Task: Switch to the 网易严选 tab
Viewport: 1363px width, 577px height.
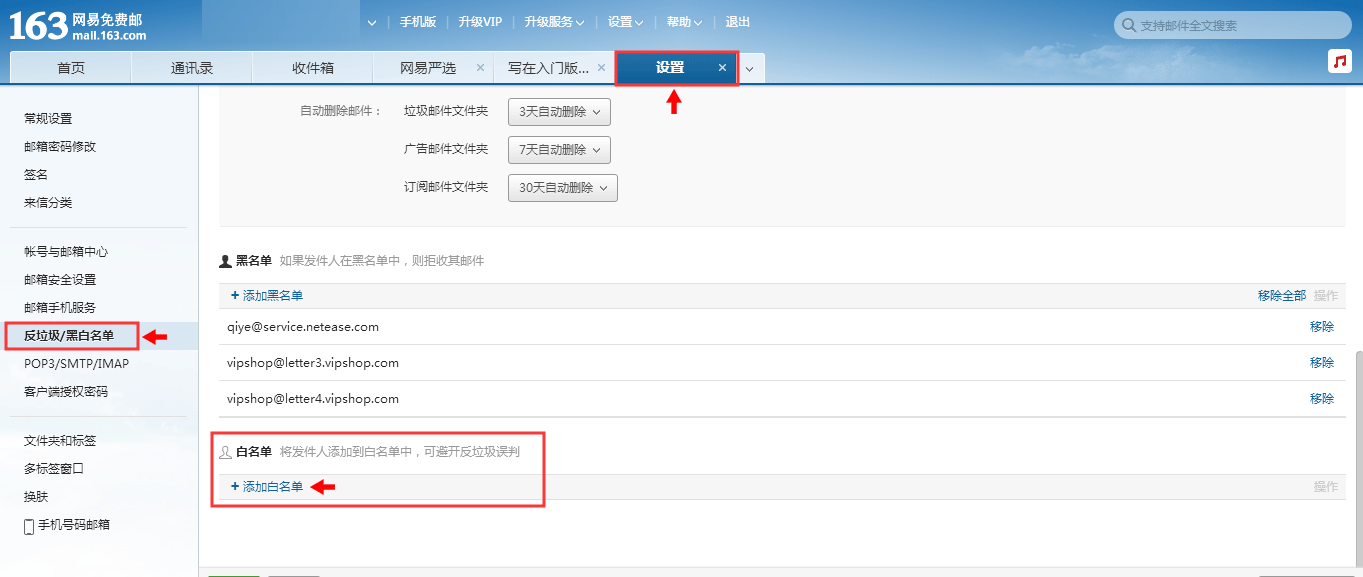Action: [428, 68]
